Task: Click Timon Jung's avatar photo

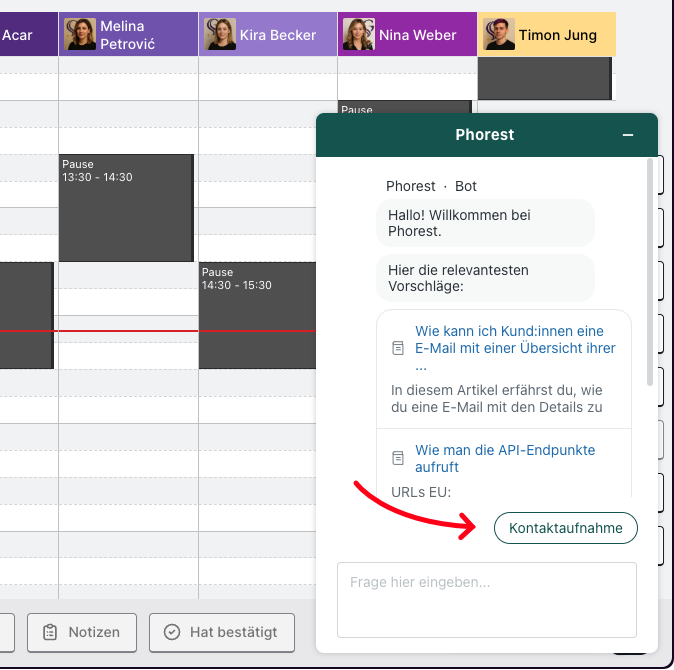Action: tap(498, 34)
